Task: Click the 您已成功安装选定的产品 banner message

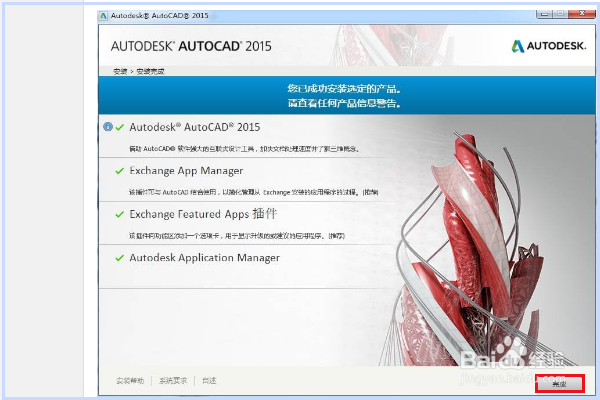Action: click(x=344, y=89)
